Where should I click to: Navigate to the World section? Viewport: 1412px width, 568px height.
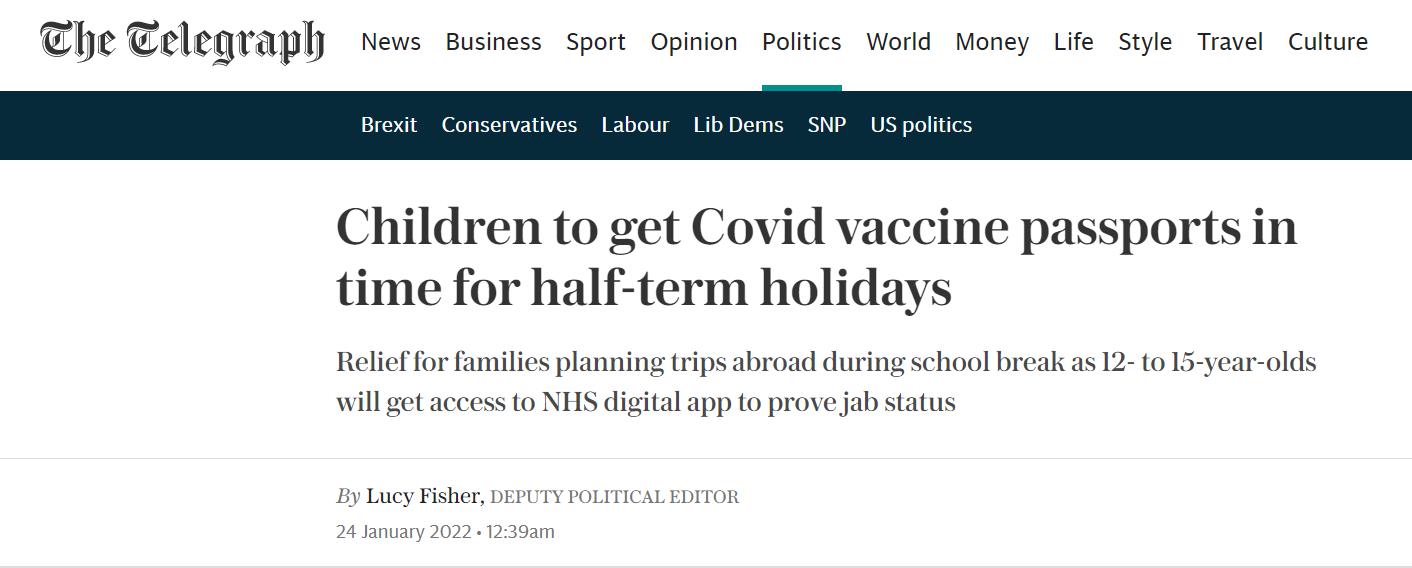(x=898, y=42)
